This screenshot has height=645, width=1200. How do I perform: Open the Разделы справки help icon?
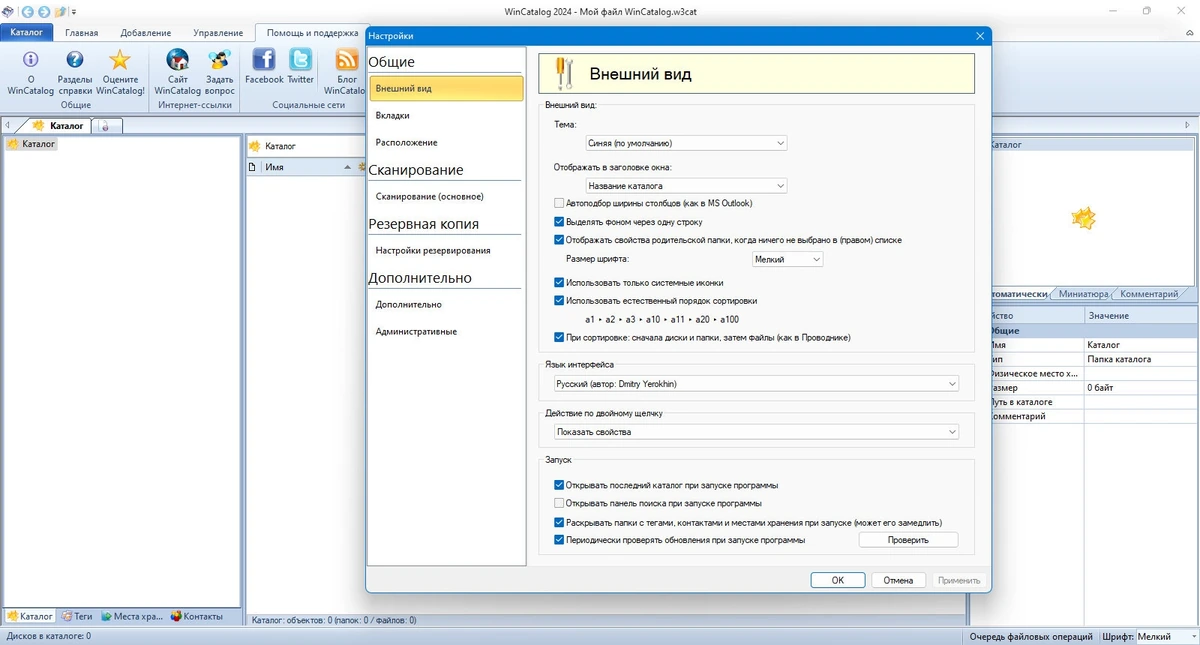75,60
